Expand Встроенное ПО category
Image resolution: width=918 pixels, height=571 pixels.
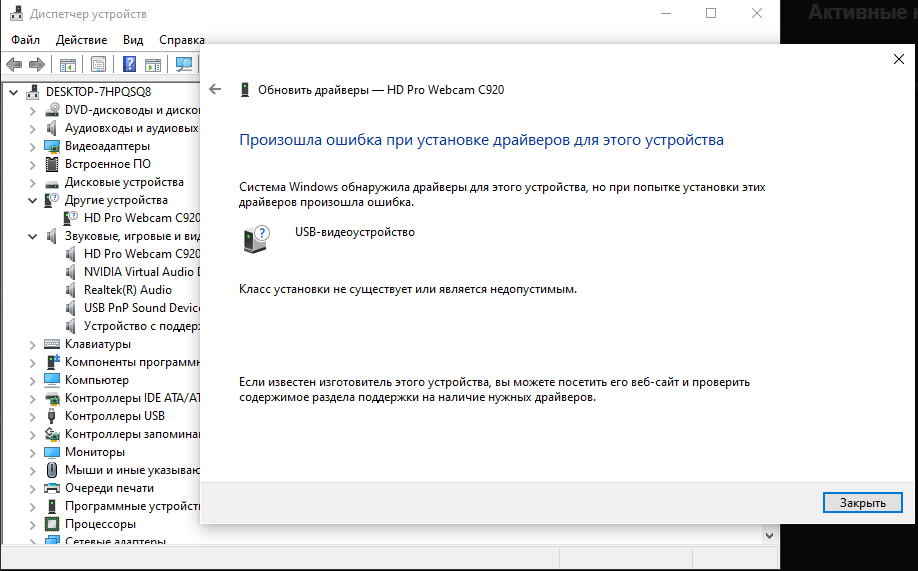[x=33, y=165]
